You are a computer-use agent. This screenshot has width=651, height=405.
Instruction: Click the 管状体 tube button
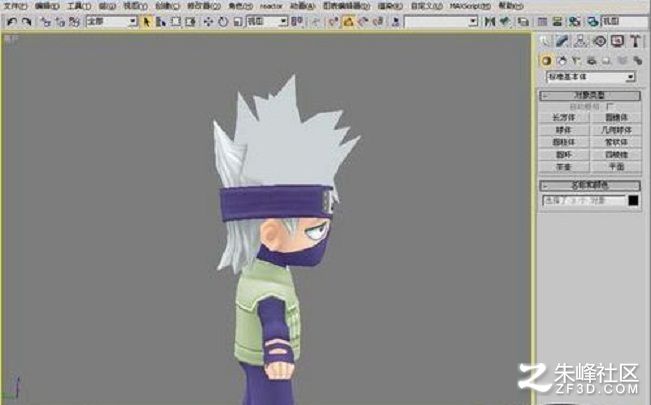[x=616, y=142]
